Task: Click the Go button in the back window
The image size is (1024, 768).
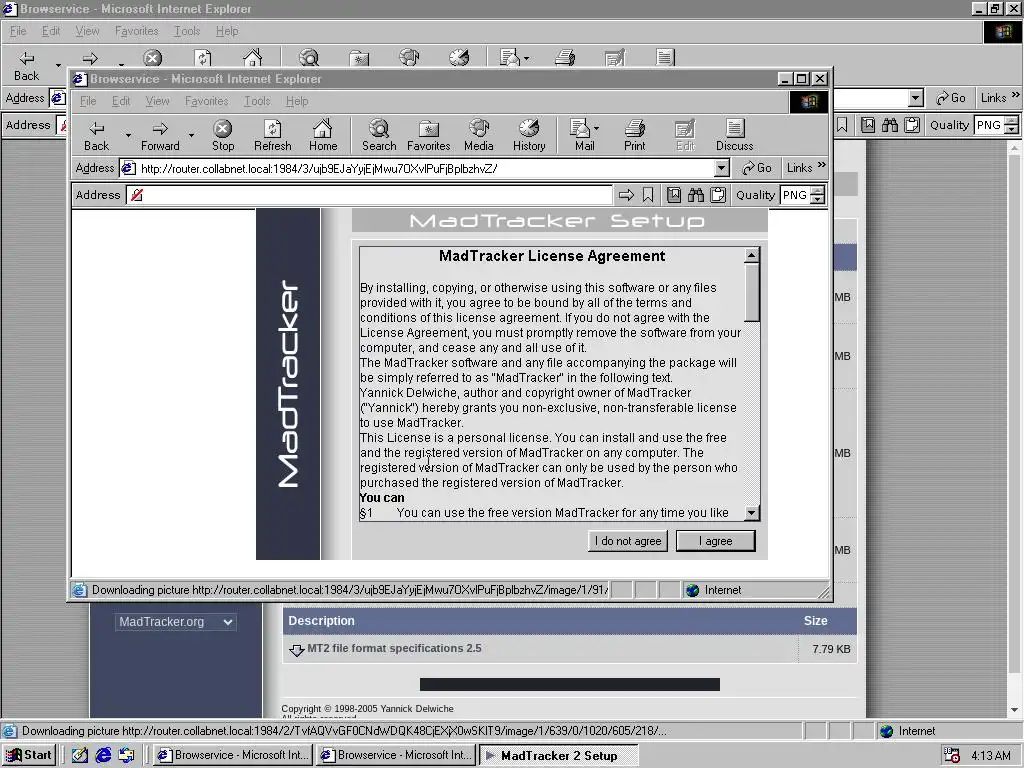Action: coord(951,98)
